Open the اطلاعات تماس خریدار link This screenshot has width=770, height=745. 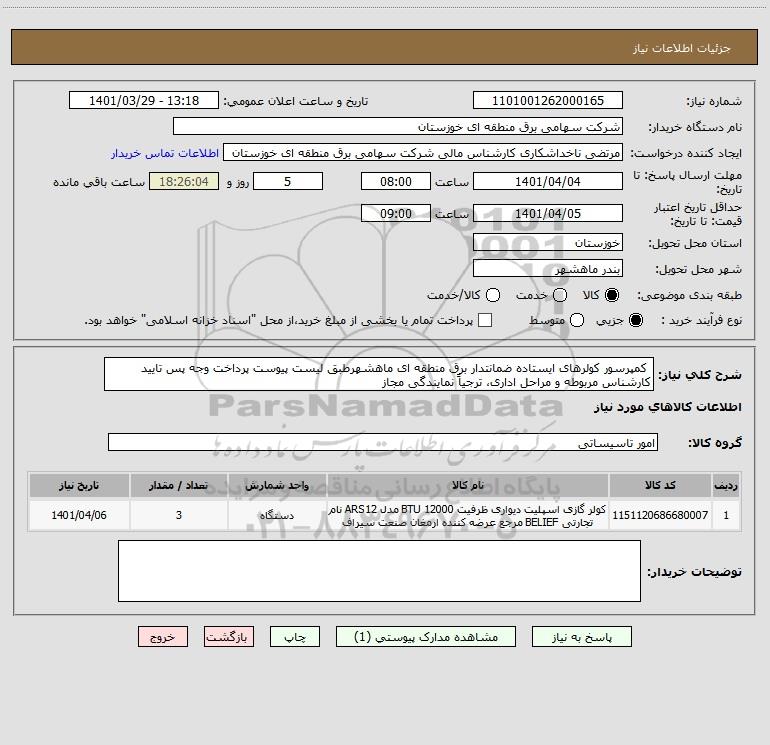(165, 153)
